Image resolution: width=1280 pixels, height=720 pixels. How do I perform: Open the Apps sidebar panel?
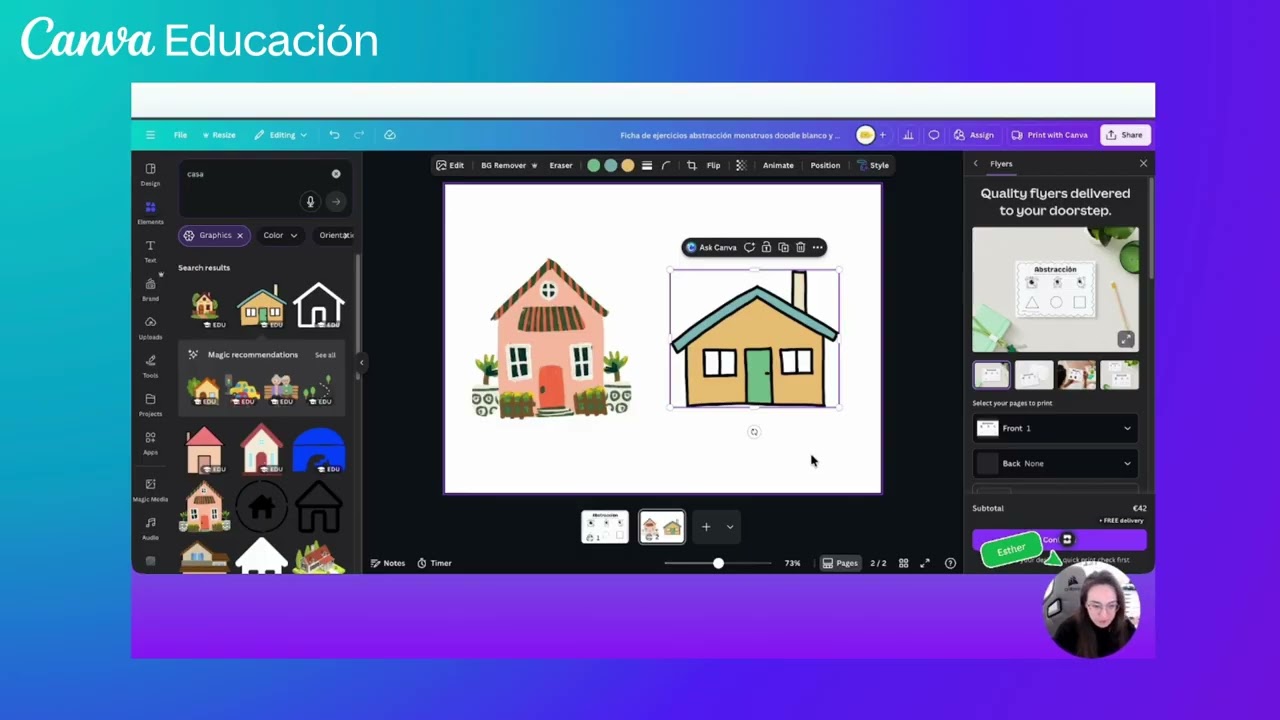click(150, 443)
